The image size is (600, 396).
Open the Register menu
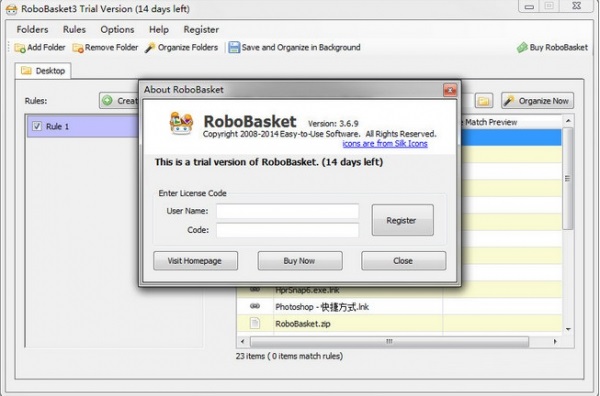click(x=201, y=29)
